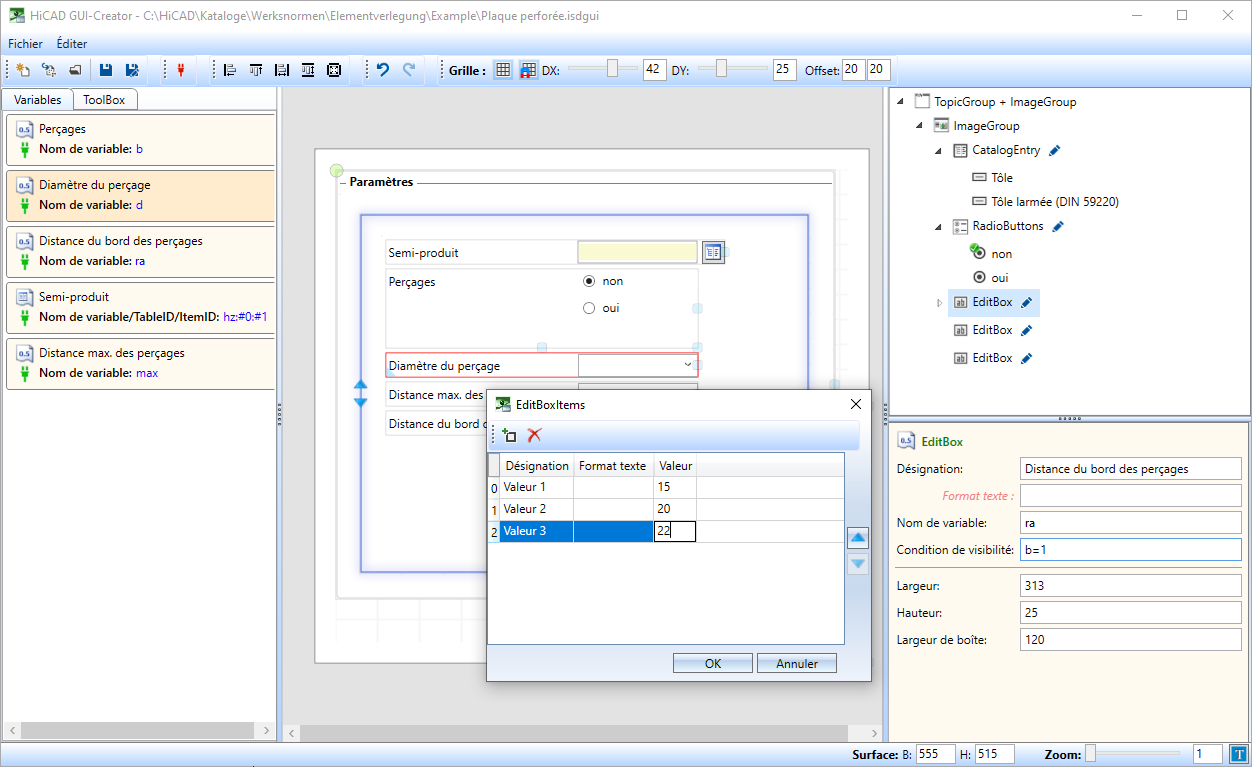Switch to the ToolBox tab
The height and width of the screenshot is (767, 1252).
click(104, 100)
